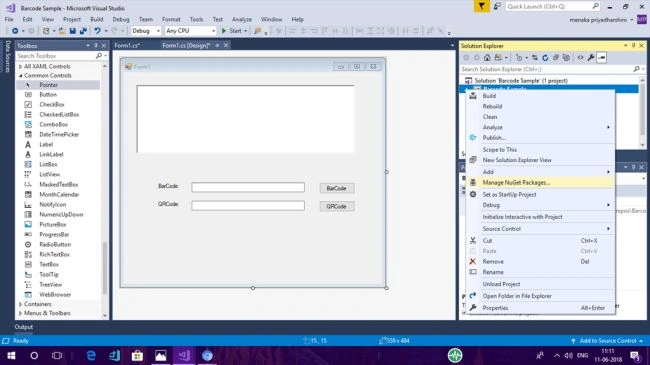Click View Code icon in Solution Explorer toolbar
Image resolution: width=650 pixels, height=365 pixels.
pos(580,58)
